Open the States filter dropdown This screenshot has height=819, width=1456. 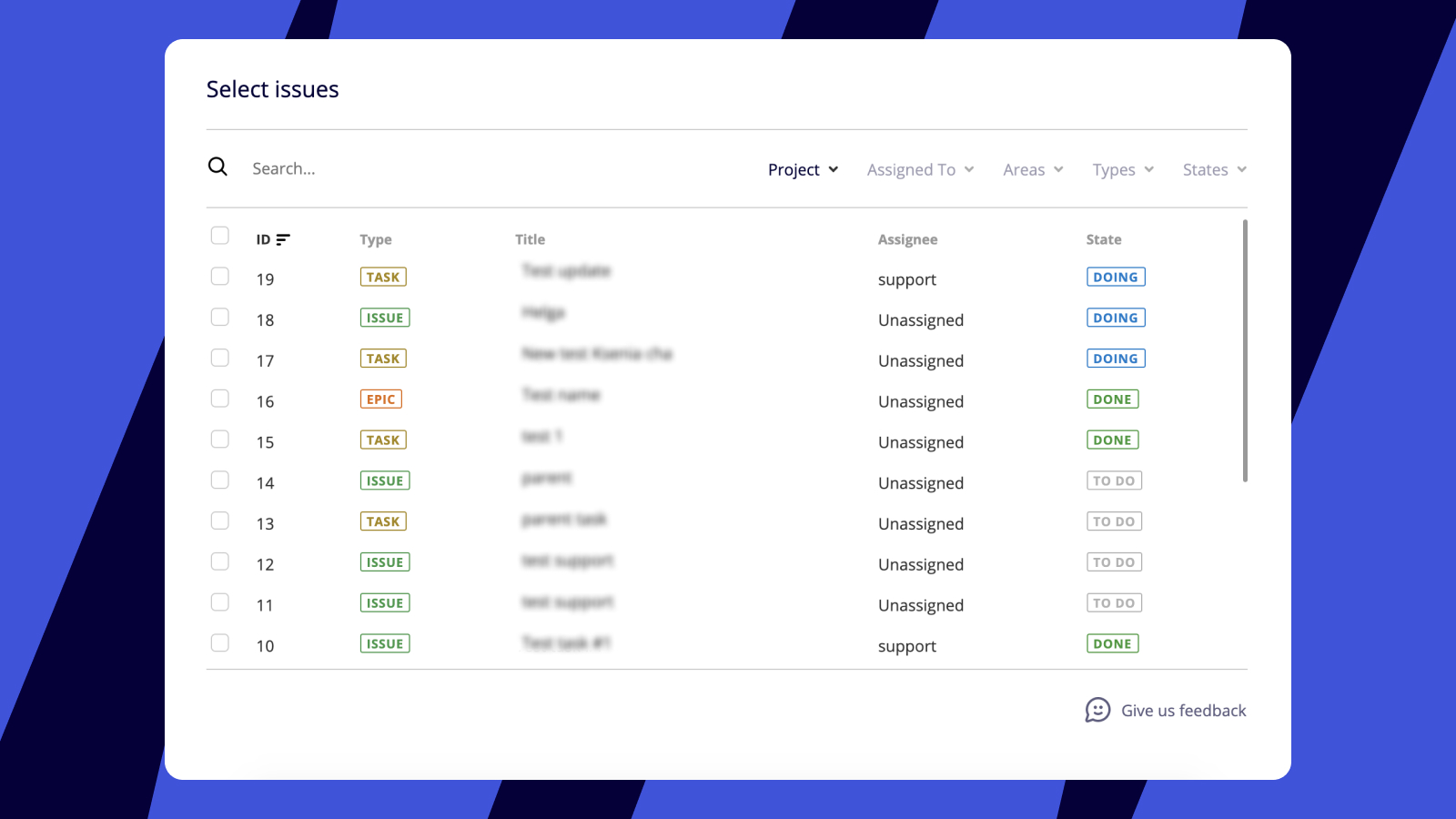1213,169
